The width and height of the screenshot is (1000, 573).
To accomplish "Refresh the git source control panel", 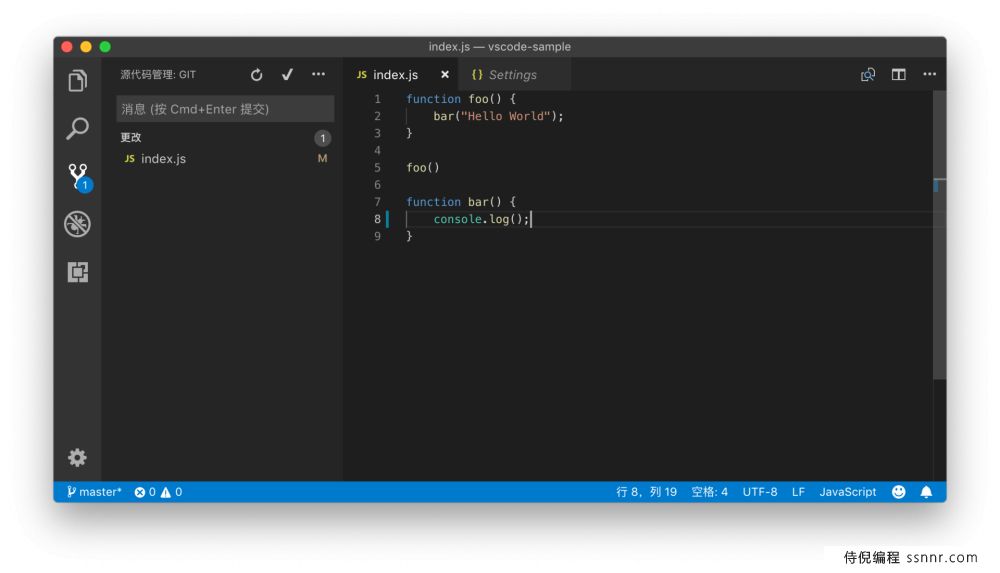I will (256, 75).
